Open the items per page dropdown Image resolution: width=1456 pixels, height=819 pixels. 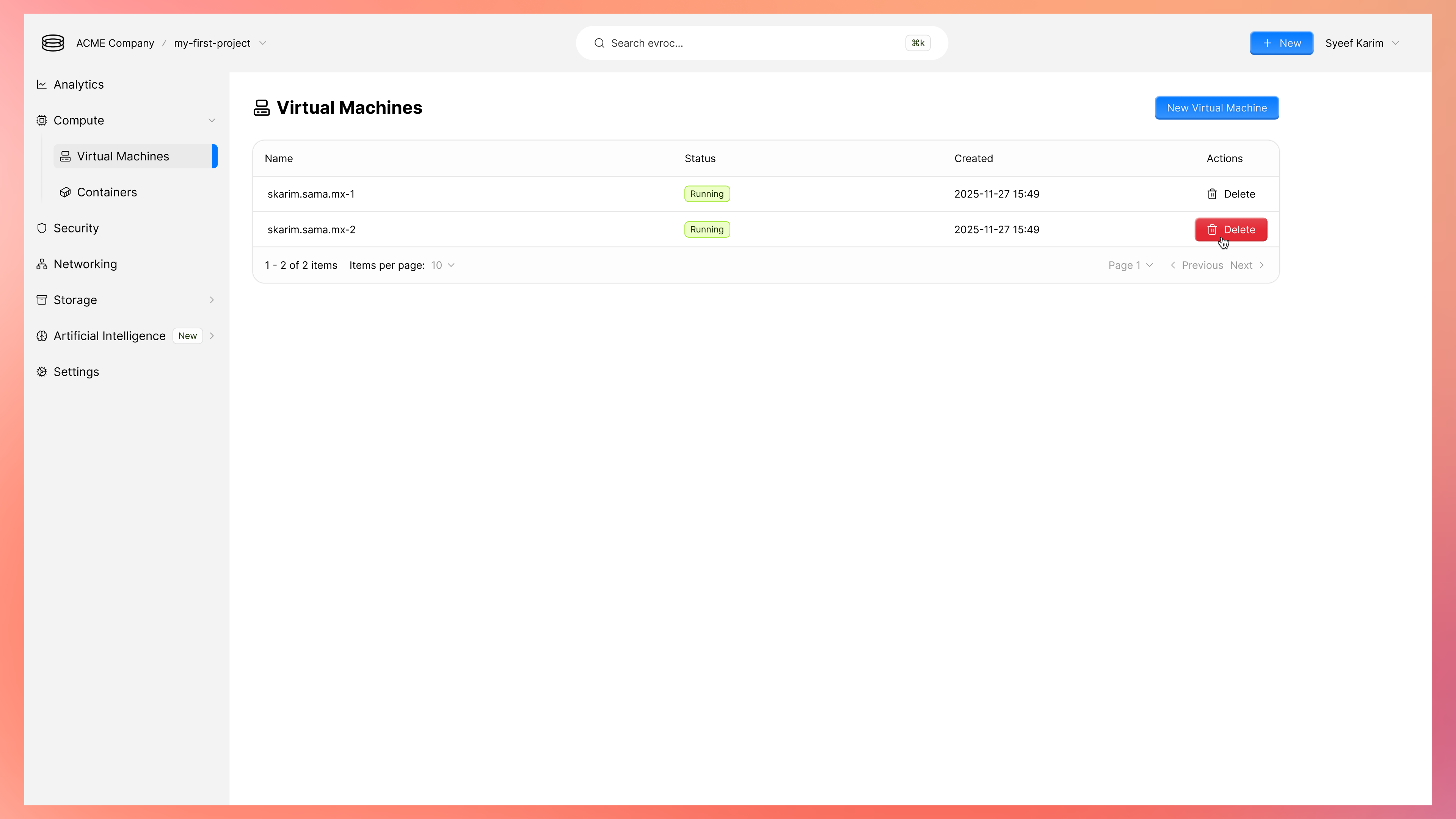tap(442, 265)
